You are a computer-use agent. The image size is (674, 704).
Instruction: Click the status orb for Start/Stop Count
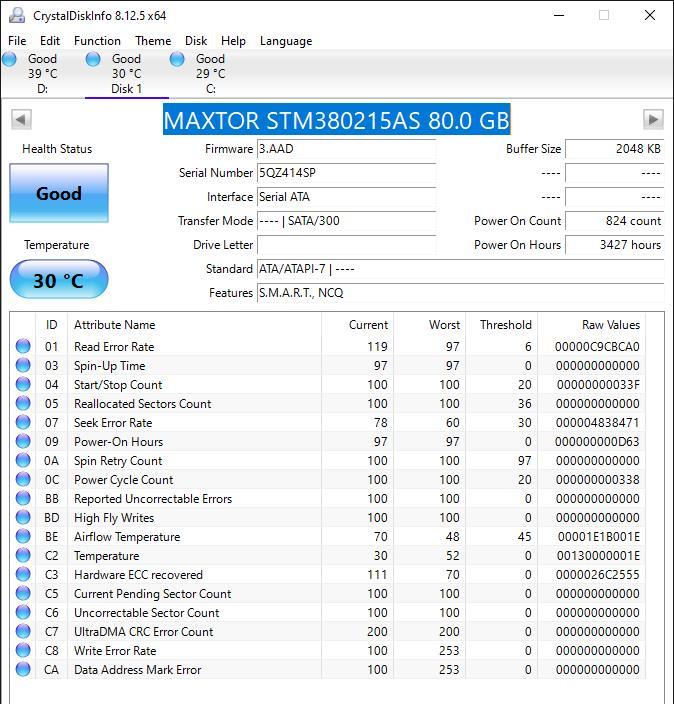coord(23,384)
